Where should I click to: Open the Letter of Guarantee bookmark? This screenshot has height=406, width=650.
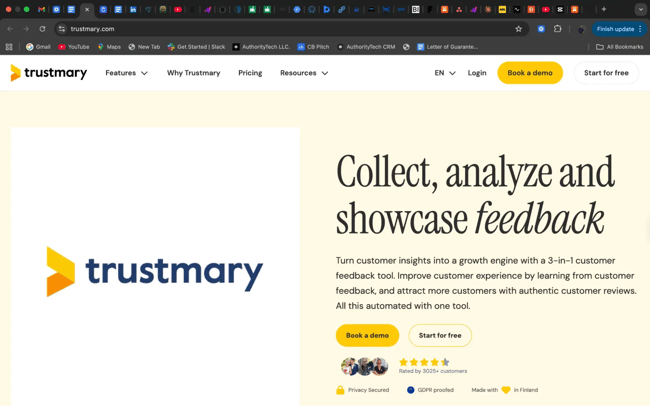pyautogui.click(x=448, y=47)
